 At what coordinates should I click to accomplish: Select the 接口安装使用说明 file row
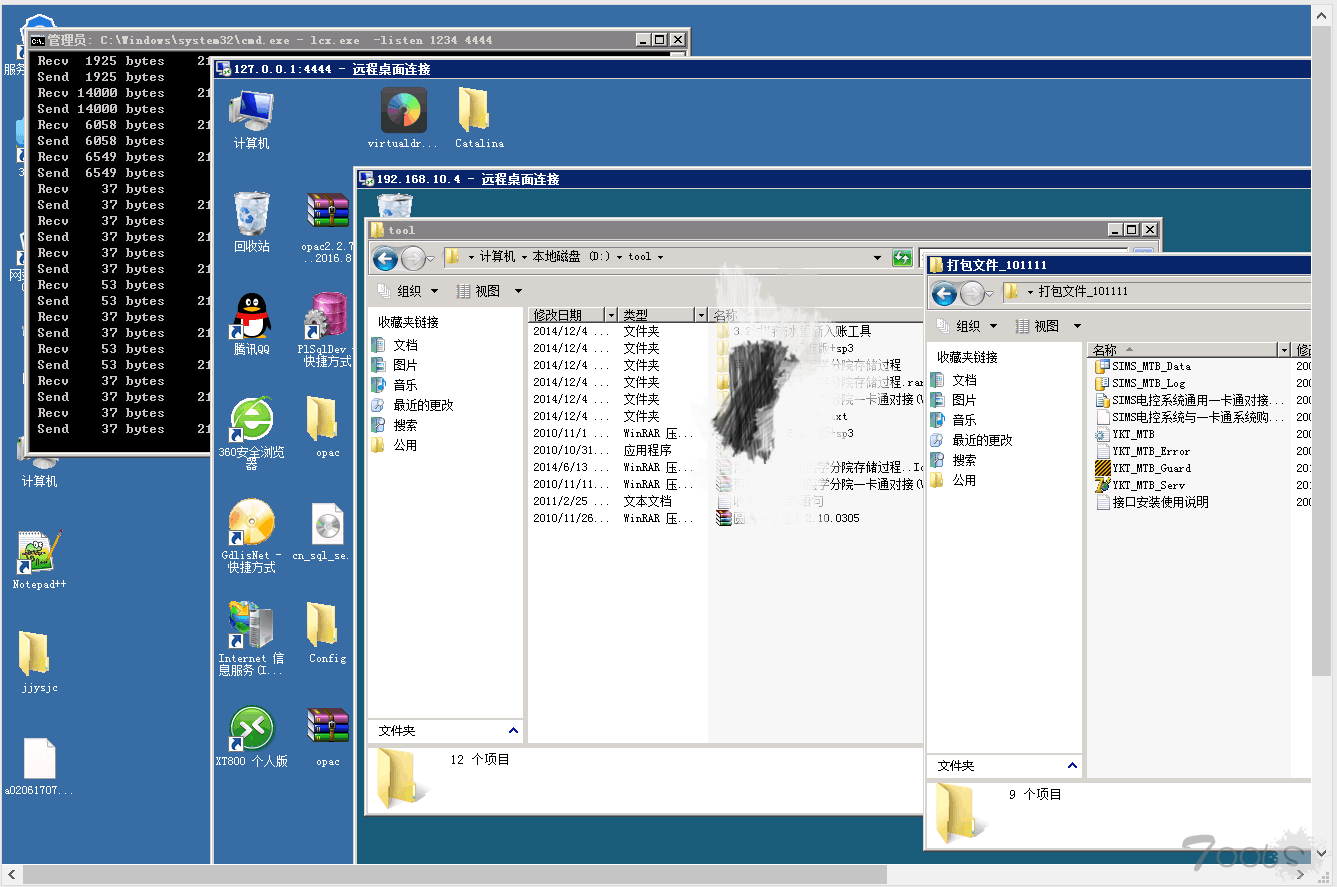click(x=1153, y=502)
